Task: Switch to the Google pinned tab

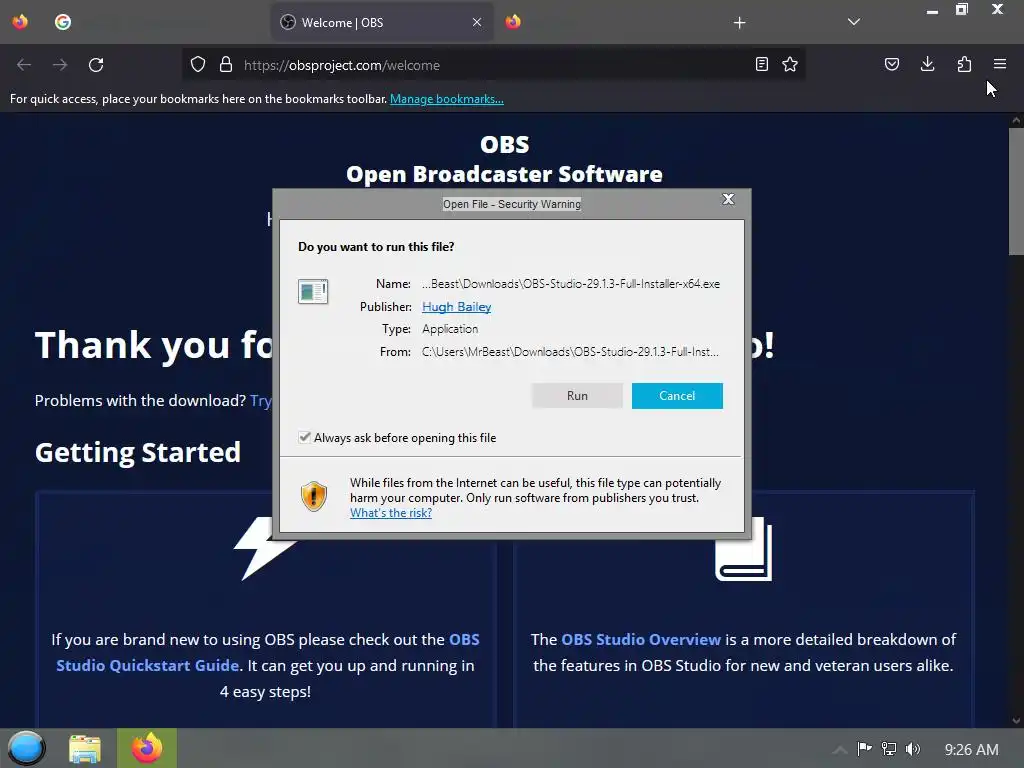Action: click(63, 22)
